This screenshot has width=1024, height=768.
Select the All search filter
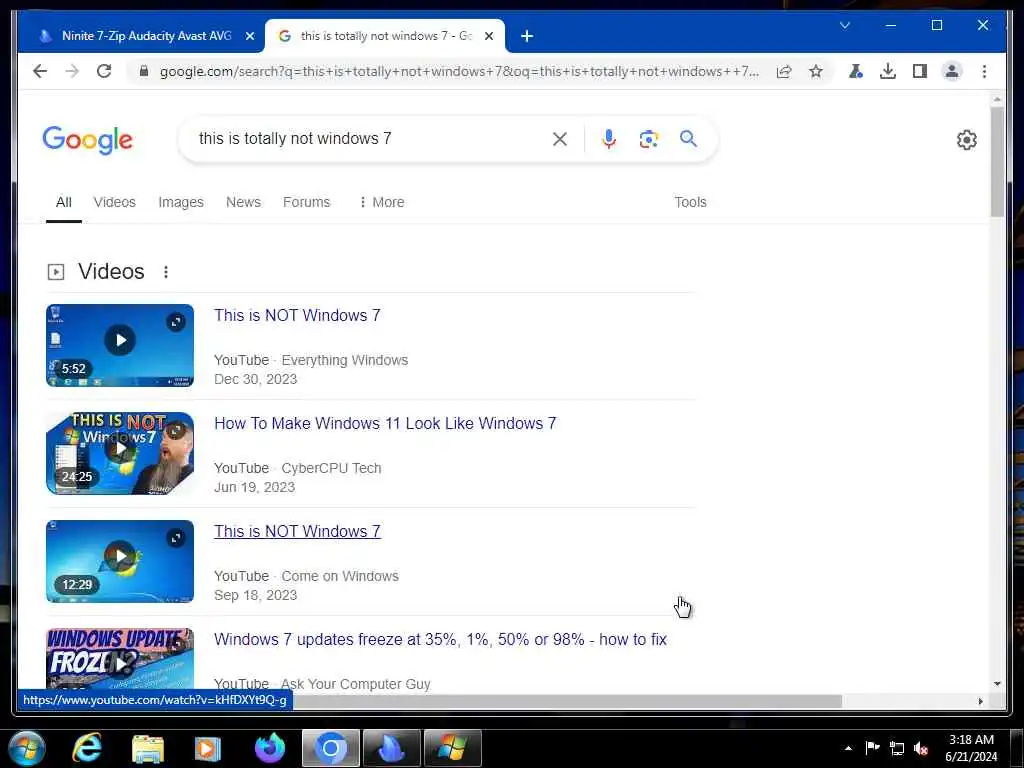point(63,202)
